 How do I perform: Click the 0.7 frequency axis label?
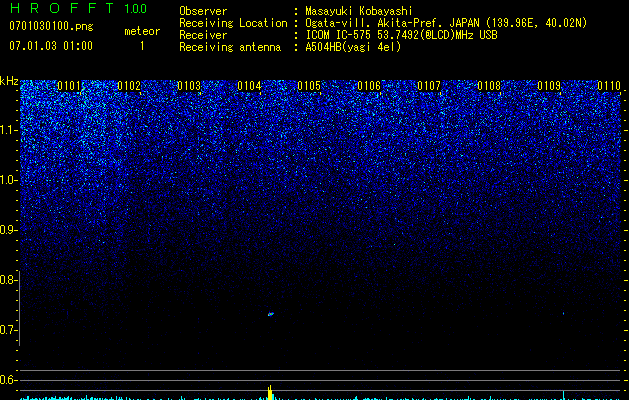click(x=8, y=330)
